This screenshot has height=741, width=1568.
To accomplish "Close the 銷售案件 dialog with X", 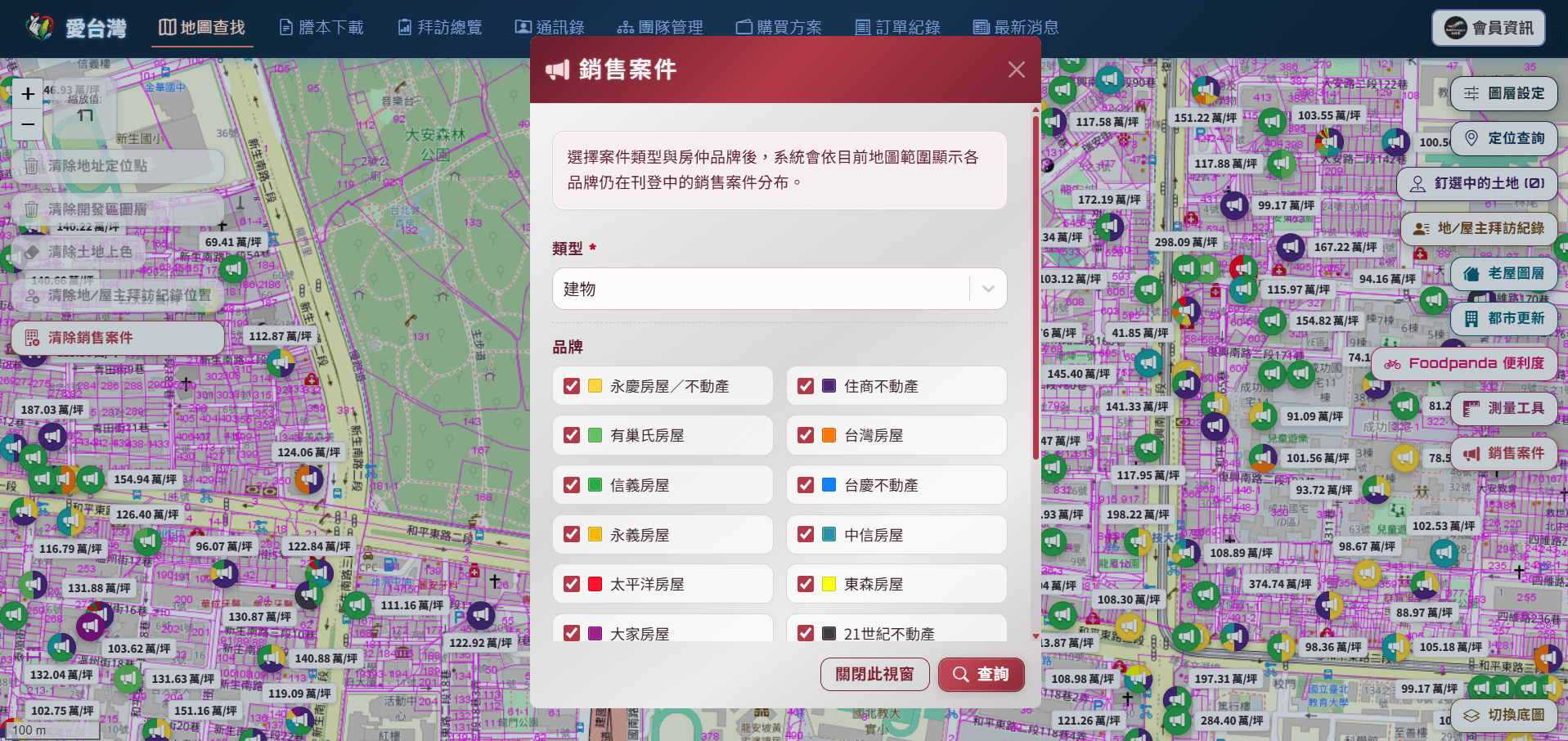I will [1017, 70].
